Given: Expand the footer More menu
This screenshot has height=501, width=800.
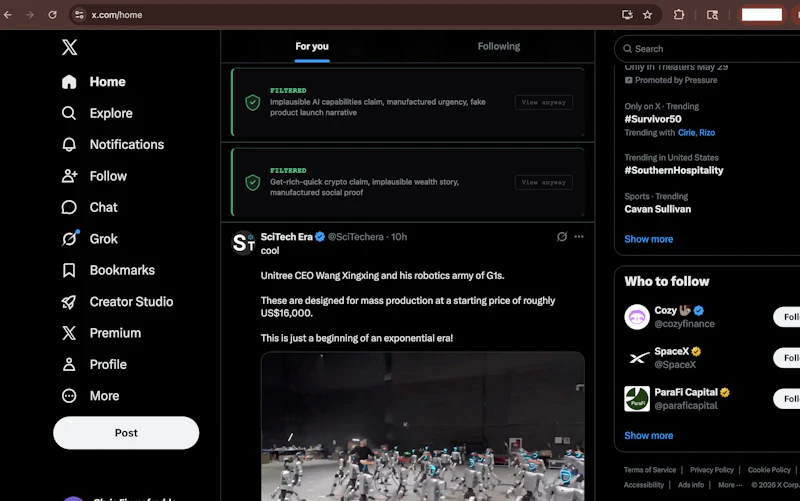Looking at the screenshot, I should 730,485.
